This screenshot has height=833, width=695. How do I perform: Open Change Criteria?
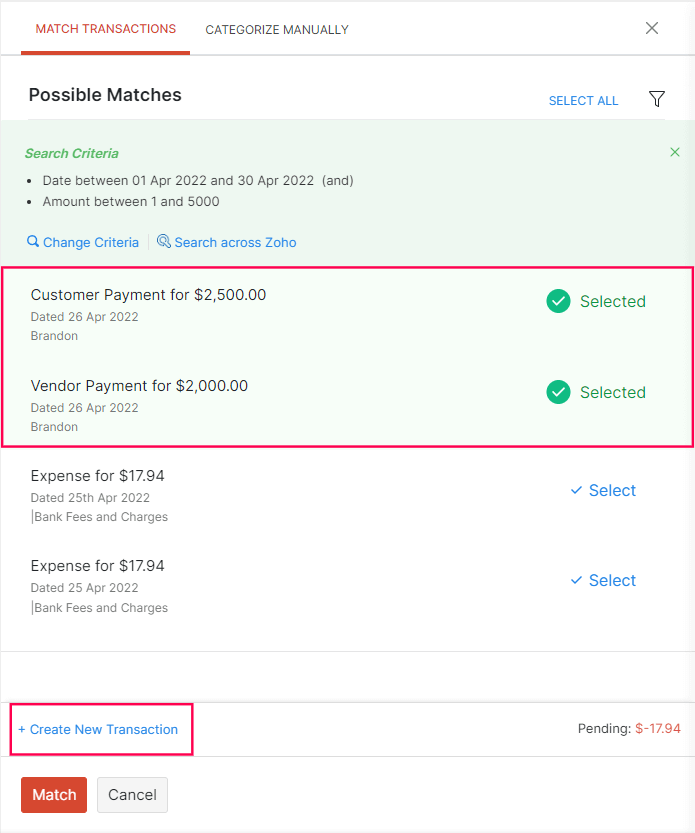[90, 242]
